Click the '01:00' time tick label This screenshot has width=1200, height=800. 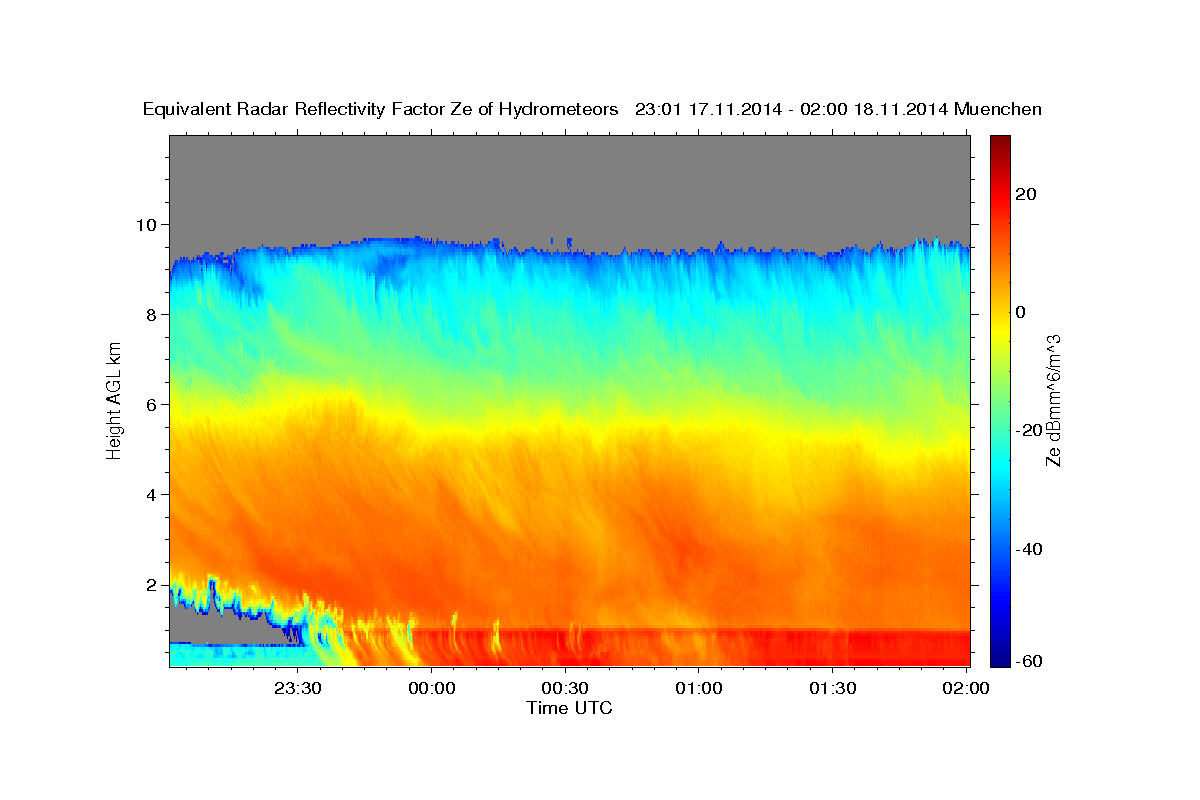[x=698, y=688]
